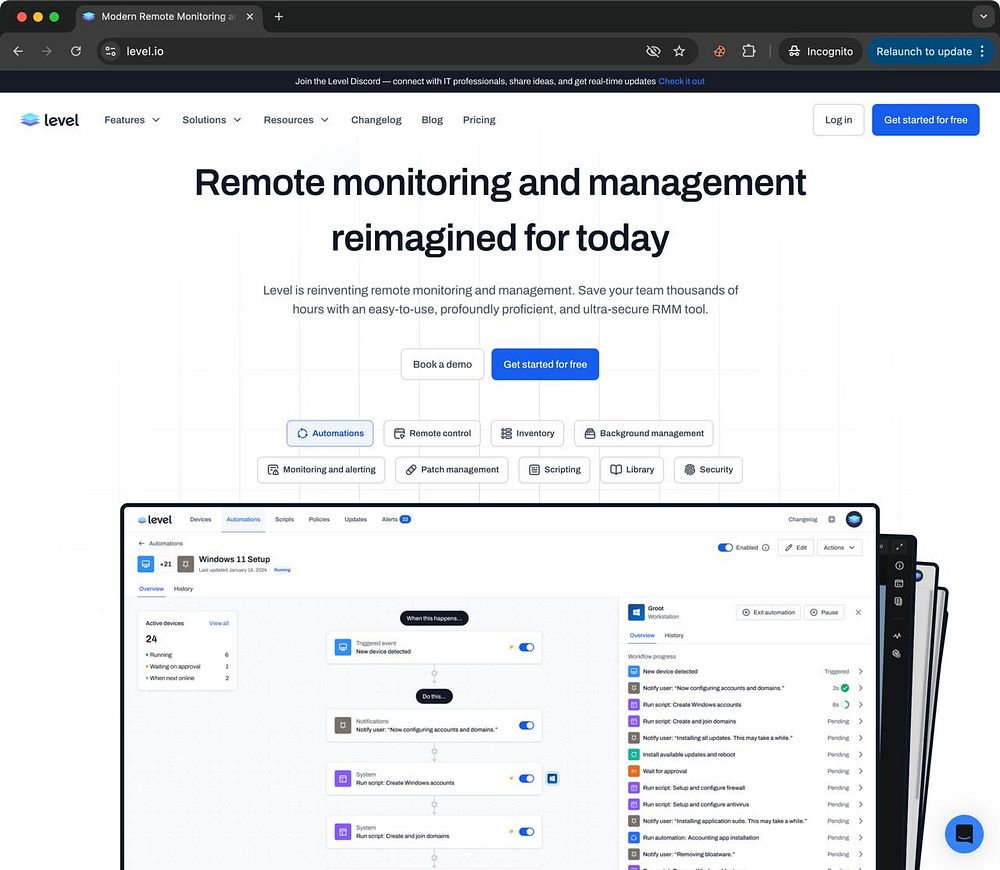1000x870 pixels.
Task: Click the user avatar in the Level app preview
Action: tap(854, 519)
